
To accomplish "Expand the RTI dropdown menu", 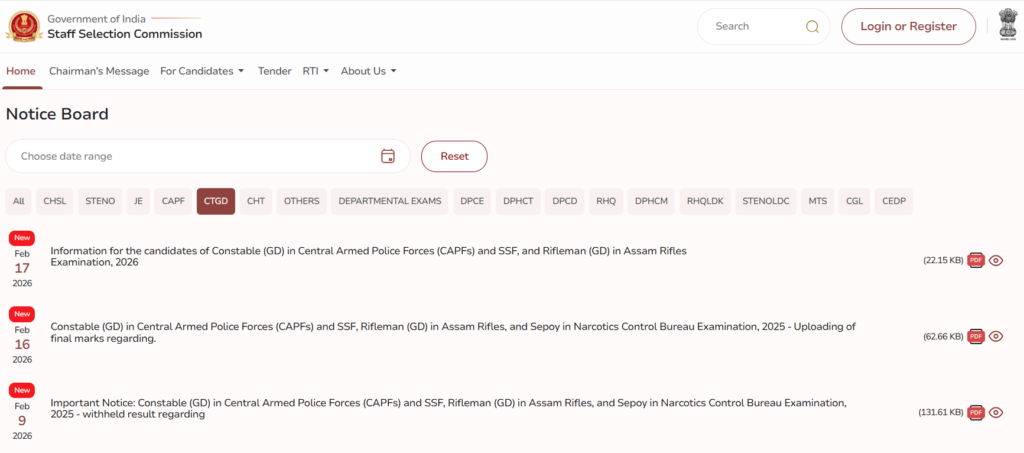I will (316, 71).
